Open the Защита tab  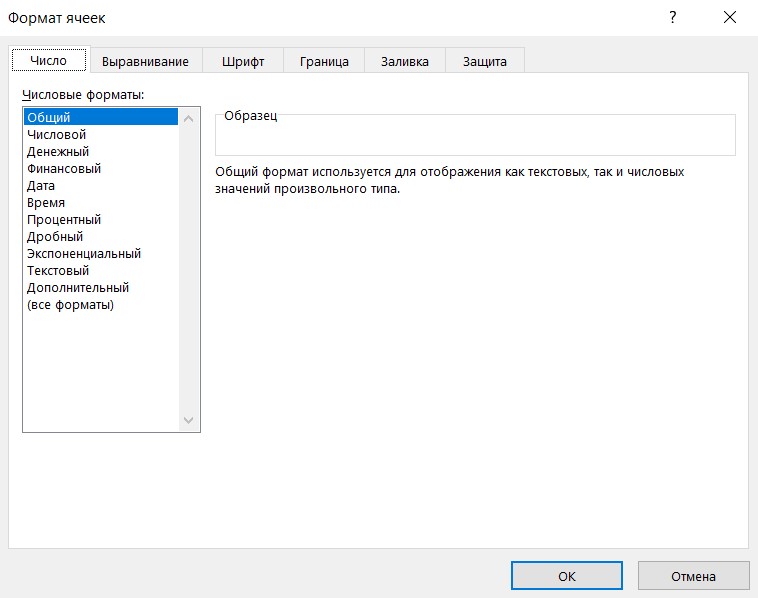coord(484,61)
